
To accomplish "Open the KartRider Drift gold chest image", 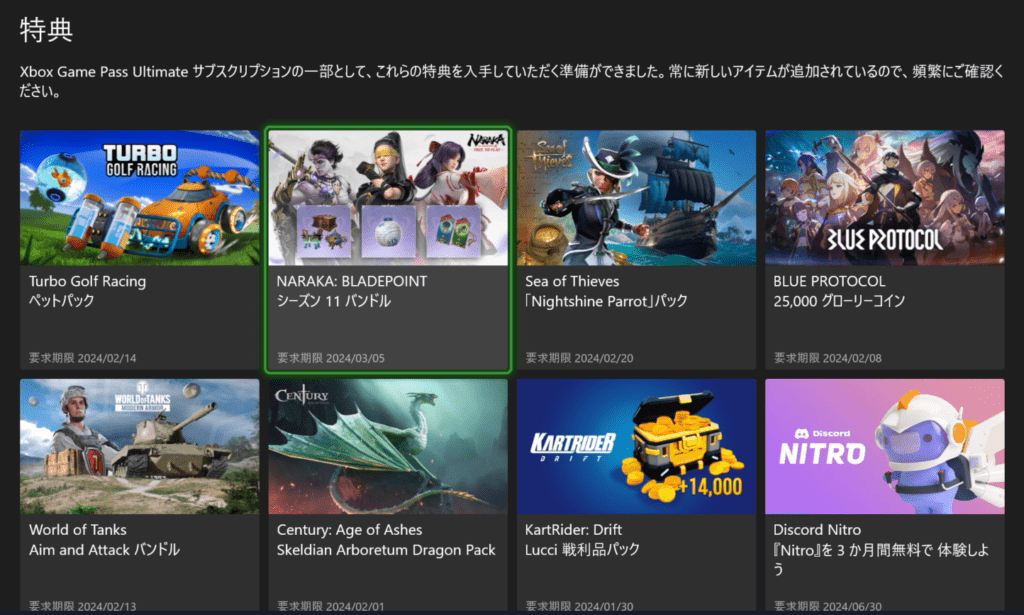I will click(x=636, y=446).
